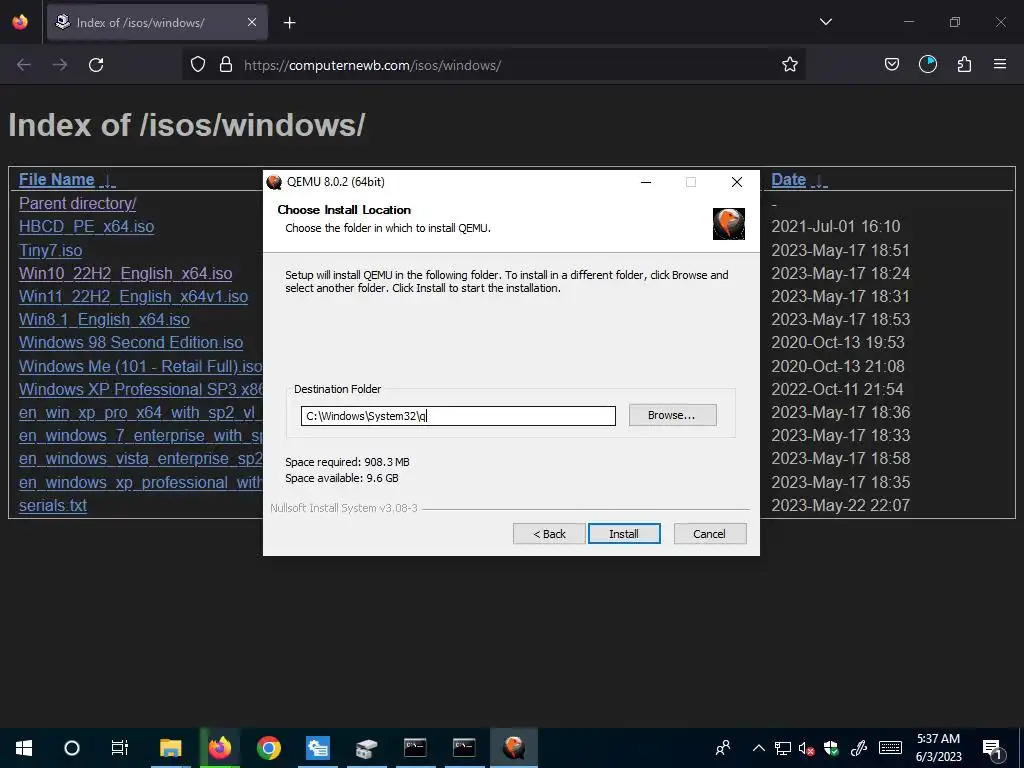The height and width of the screenshot is (768, 1024).
Task: Cancel the QEMU installation
Action: [x=709, y=534]
